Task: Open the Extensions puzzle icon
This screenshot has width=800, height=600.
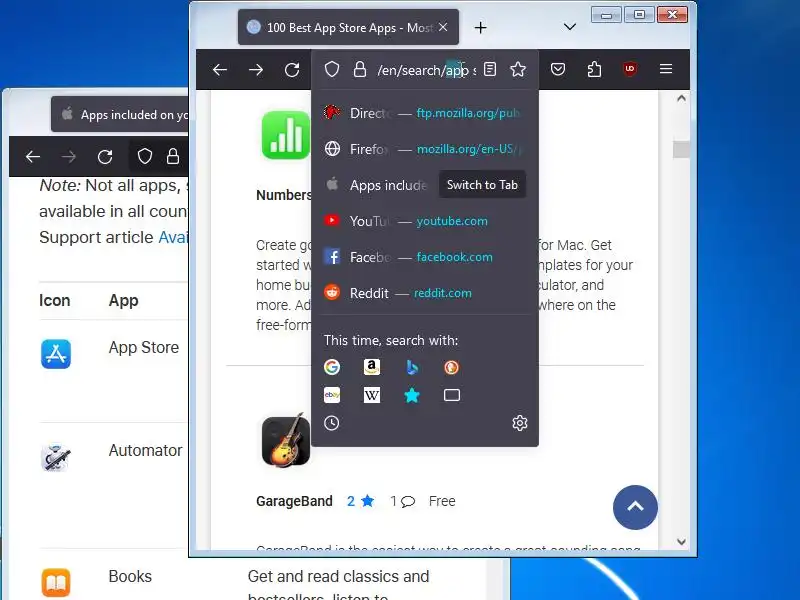Action: pos(594,69)
